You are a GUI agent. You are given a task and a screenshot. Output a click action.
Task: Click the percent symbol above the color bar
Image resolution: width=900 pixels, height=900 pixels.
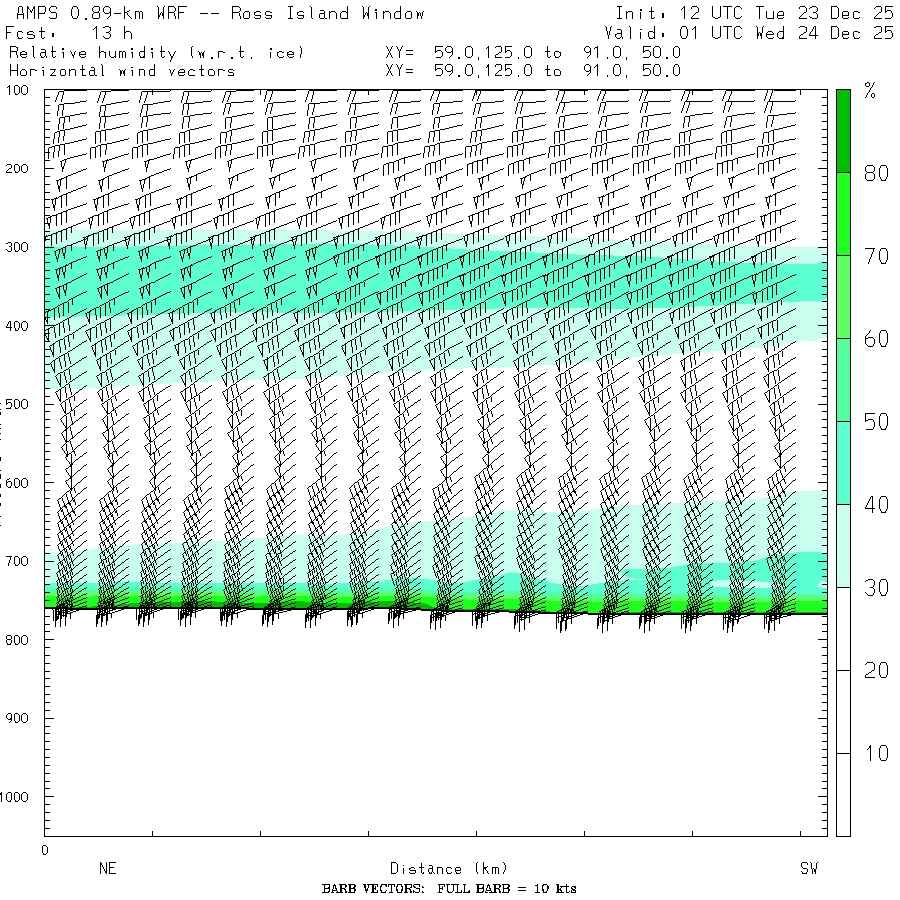870,93
